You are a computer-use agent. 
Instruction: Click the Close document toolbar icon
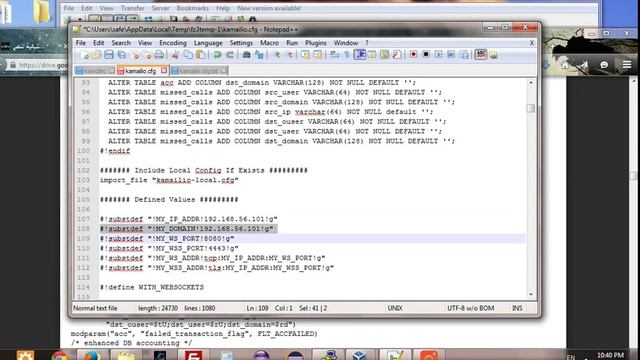tap(135, 55)
